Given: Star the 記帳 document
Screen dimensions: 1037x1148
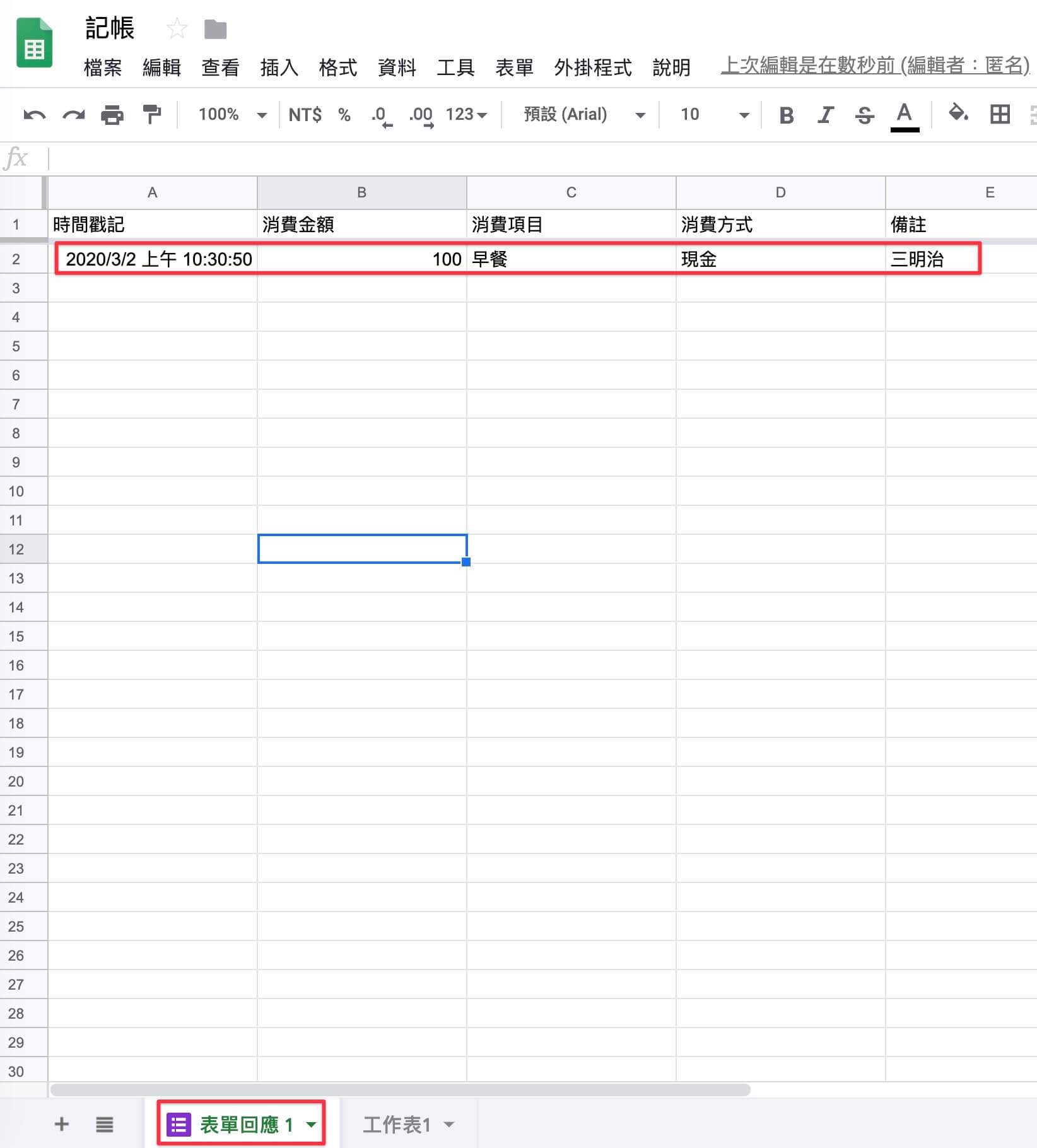Looking at the screenshot, I should pyautogui.click(x=177, y=28).
